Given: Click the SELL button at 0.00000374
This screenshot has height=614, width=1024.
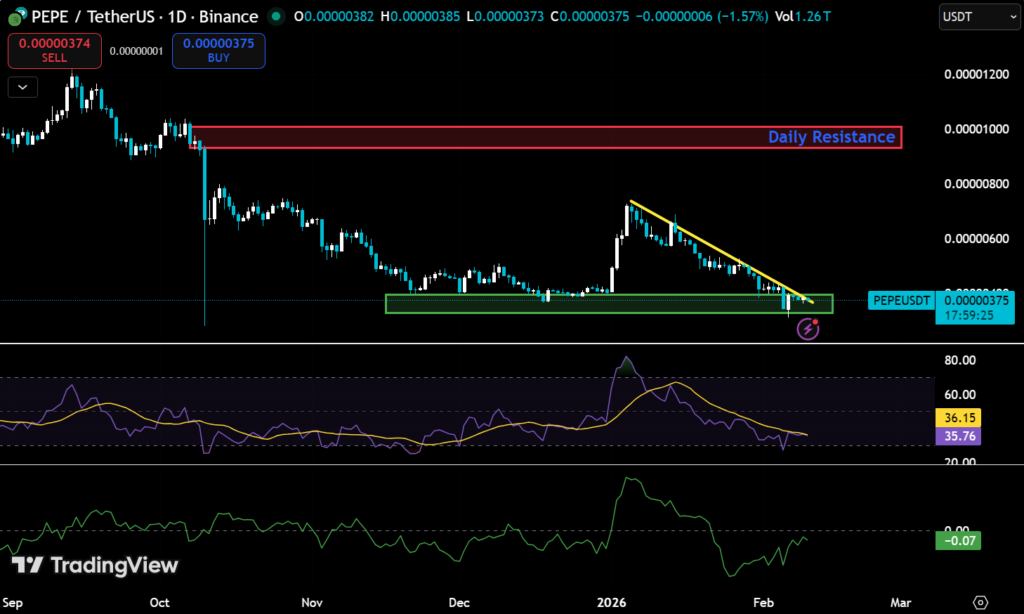Looking at the screenshot, I should coord(54,51).
